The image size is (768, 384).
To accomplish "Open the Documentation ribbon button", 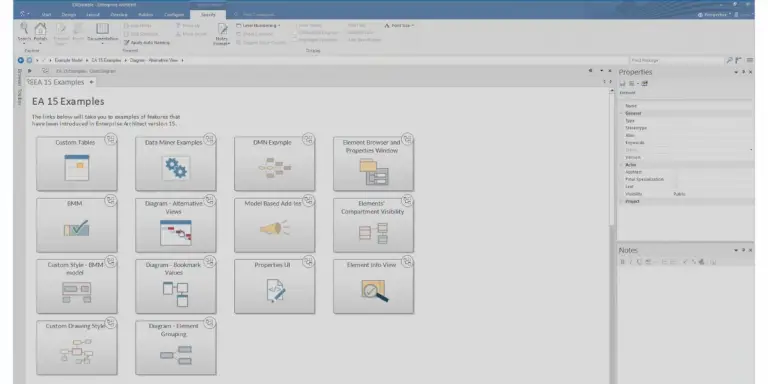I will pyautogui.click(x=102, y=32).
